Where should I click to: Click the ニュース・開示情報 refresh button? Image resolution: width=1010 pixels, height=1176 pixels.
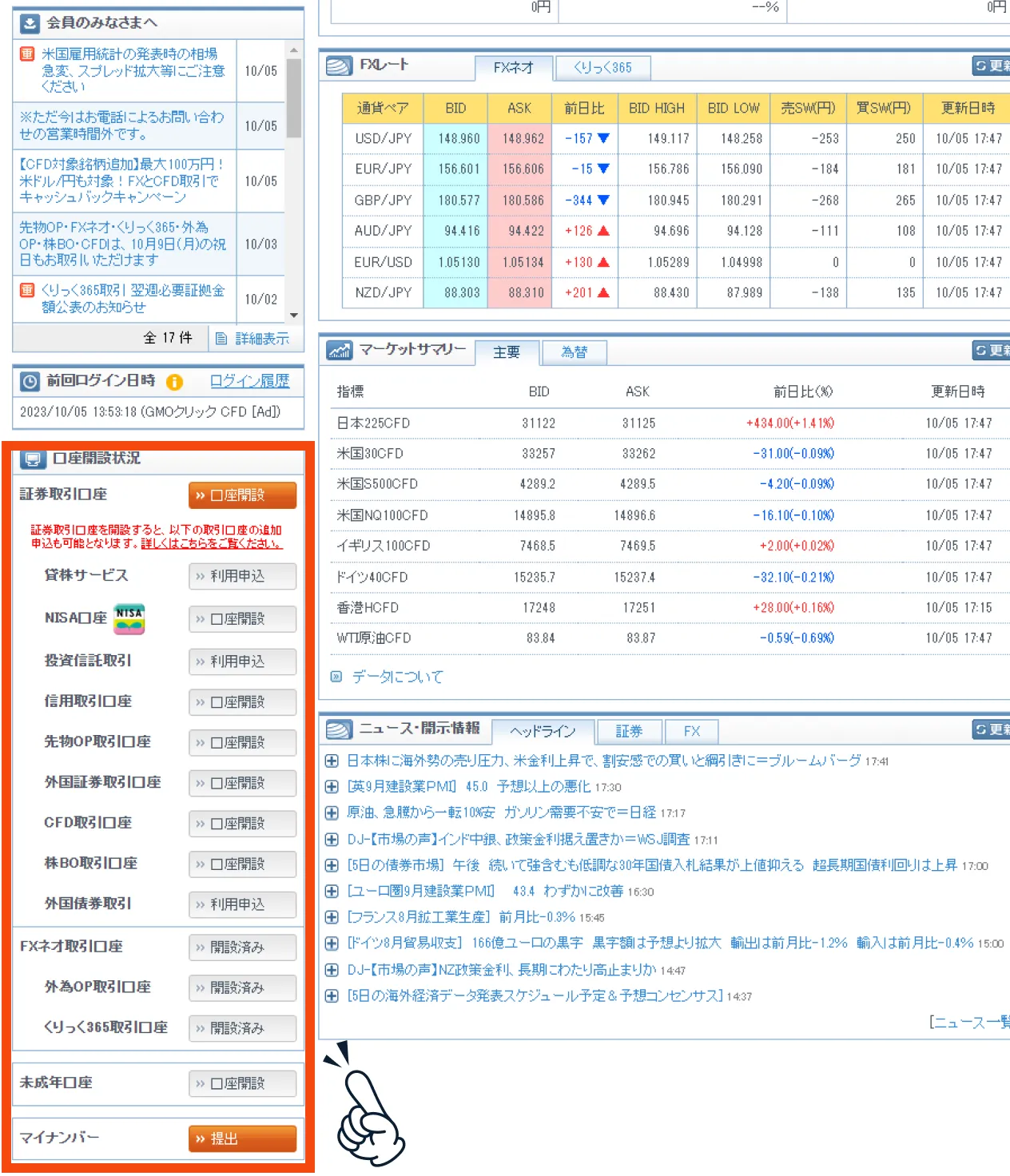click(x=992, y=729)
